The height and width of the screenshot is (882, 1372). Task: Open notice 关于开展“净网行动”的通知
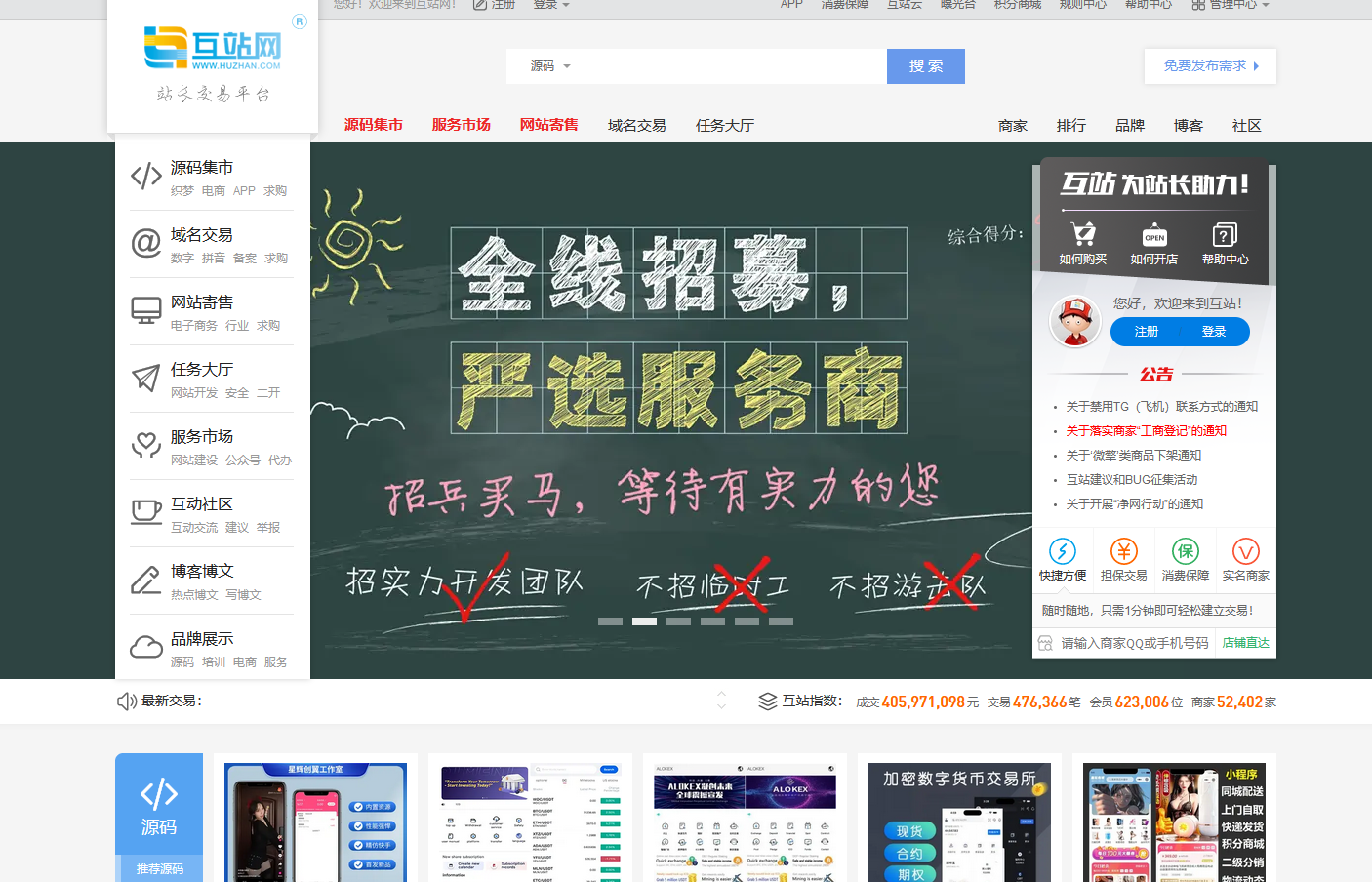1135,504
